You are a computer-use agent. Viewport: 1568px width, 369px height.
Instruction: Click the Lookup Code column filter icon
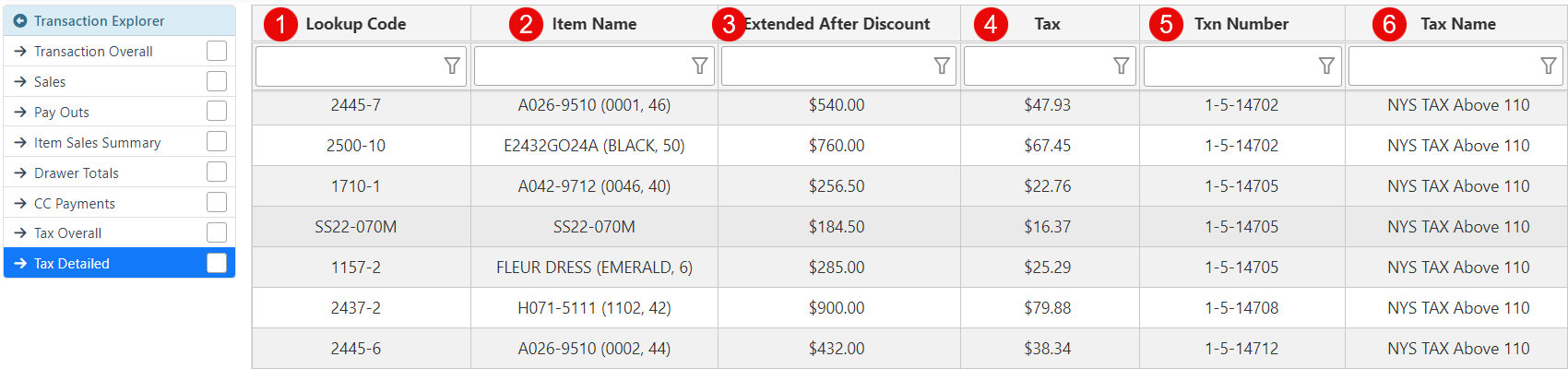click(x=452, y=66)
